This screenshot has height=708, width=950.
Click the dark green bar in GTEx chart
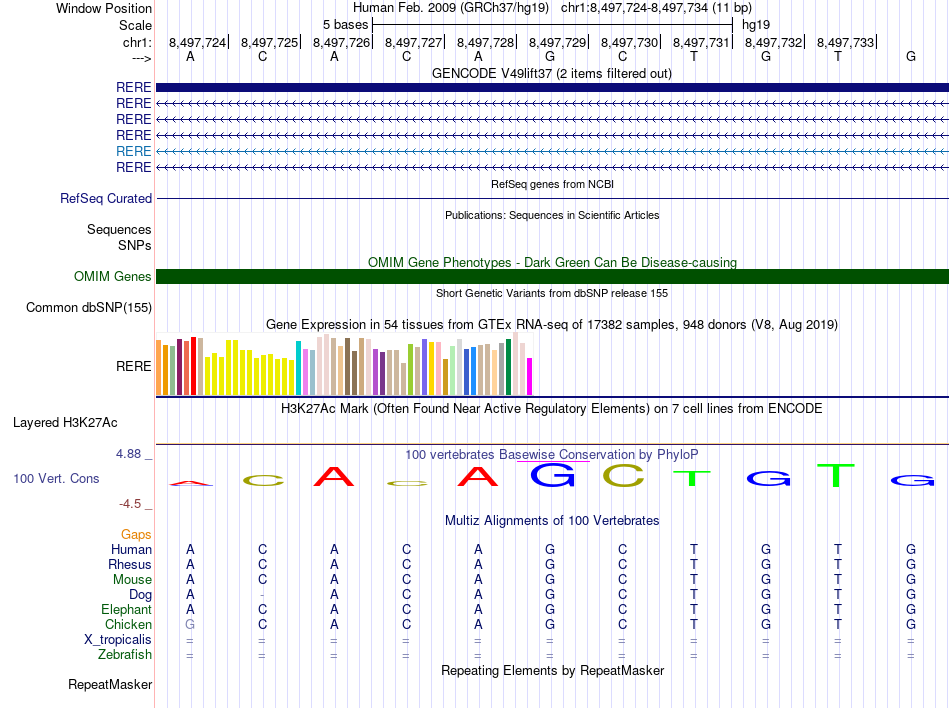pos(508,367)
